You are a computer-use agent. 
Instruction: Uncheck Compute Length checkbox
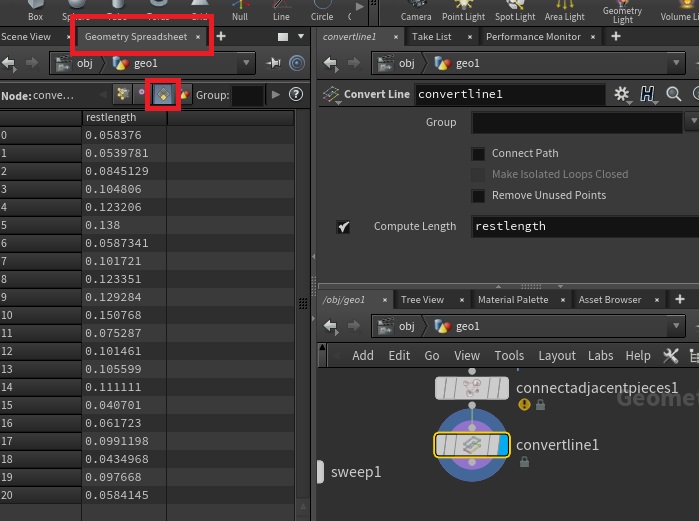[x=343, y=227]
